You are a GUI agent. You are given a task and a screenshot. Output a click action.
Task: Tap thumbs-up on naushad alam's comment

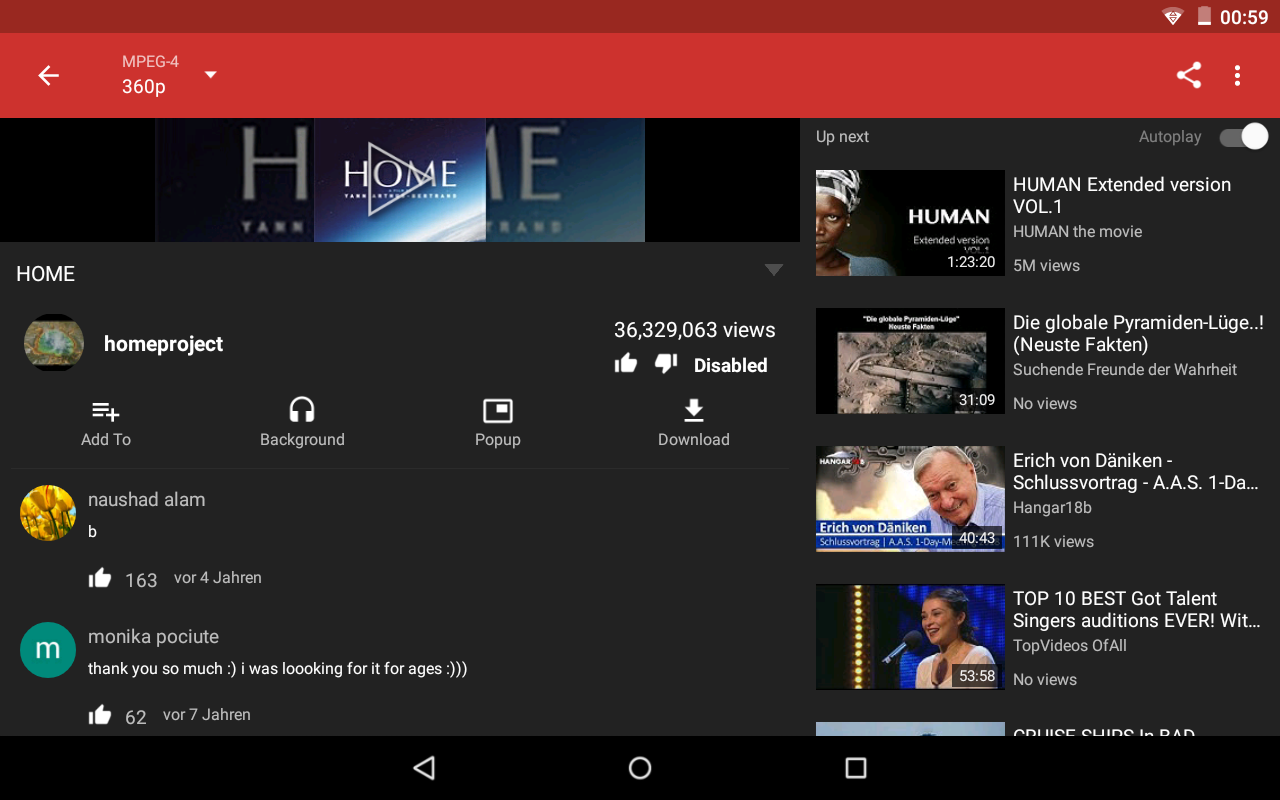(x=100, y=577)
